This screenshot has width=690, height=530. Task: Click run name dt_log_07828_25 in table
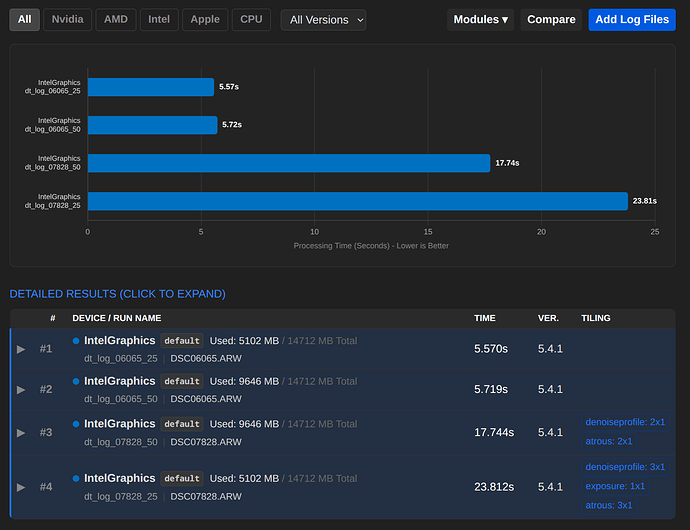click(x=121, y=497)
